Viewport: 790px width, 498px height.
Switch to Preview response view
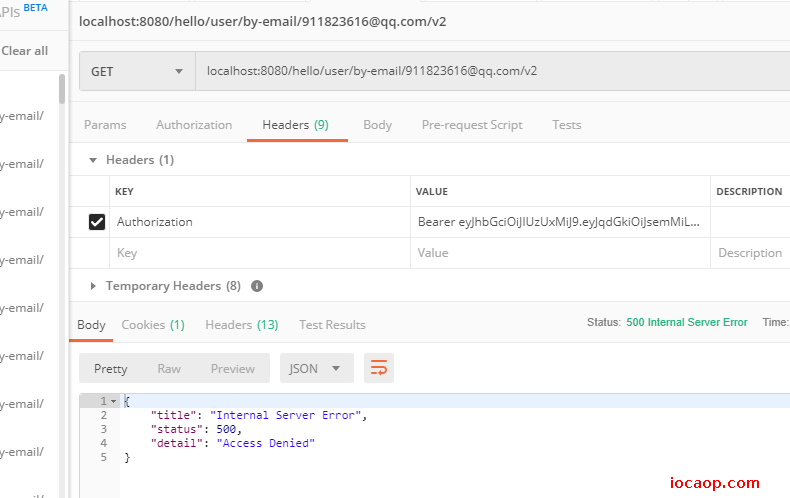click(233, 368)
